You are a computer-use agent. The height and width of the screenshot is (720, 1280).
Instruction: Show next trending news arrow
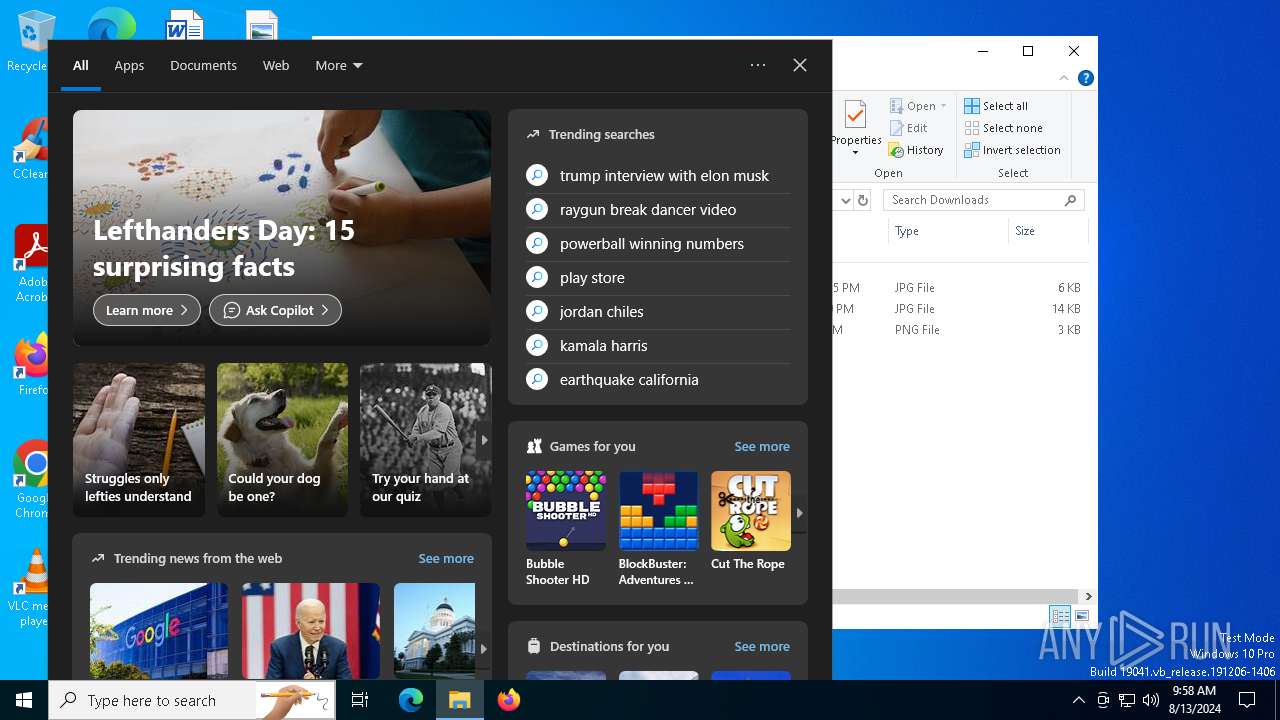click(484, 648)
